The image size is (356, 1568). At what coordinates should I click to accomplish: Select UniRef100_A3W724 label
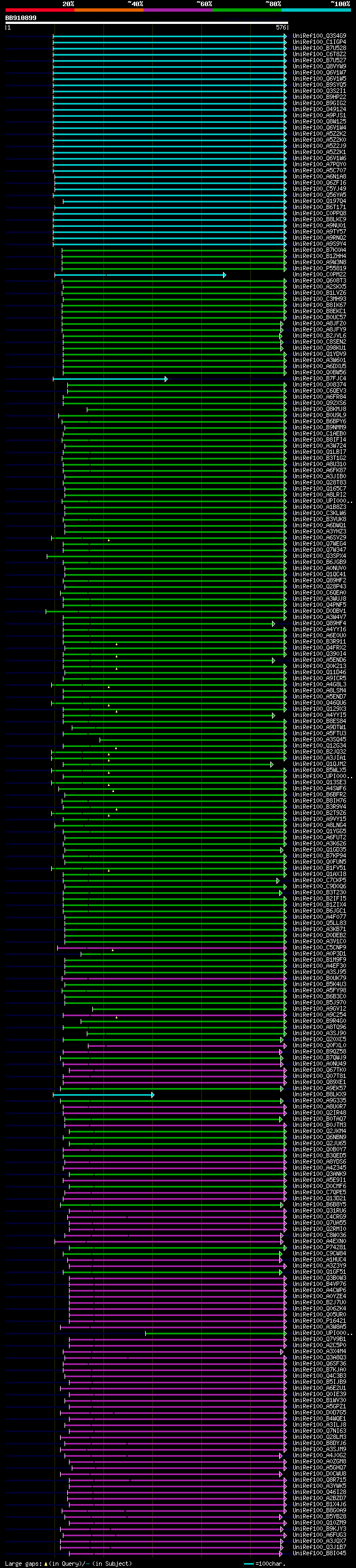(319, 446)
